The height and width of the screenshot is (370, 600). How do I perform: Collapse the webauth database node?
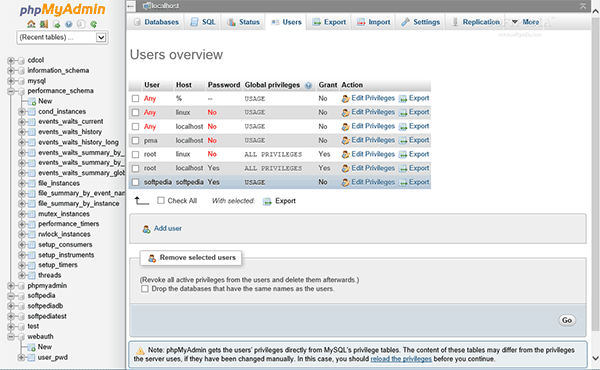[11, 337]
